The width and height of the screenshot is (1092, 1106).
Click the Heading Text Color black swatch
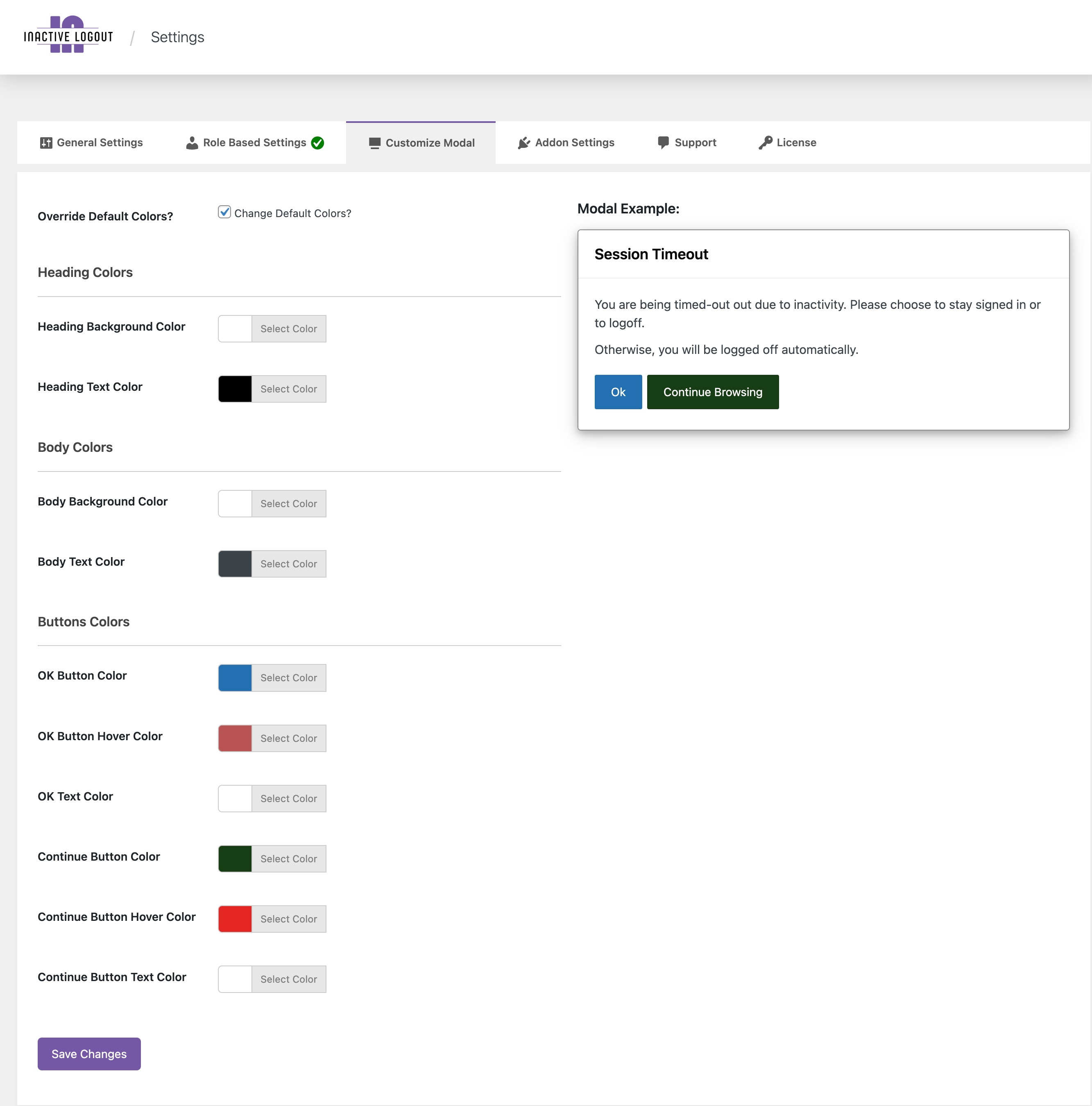[235, 389]
